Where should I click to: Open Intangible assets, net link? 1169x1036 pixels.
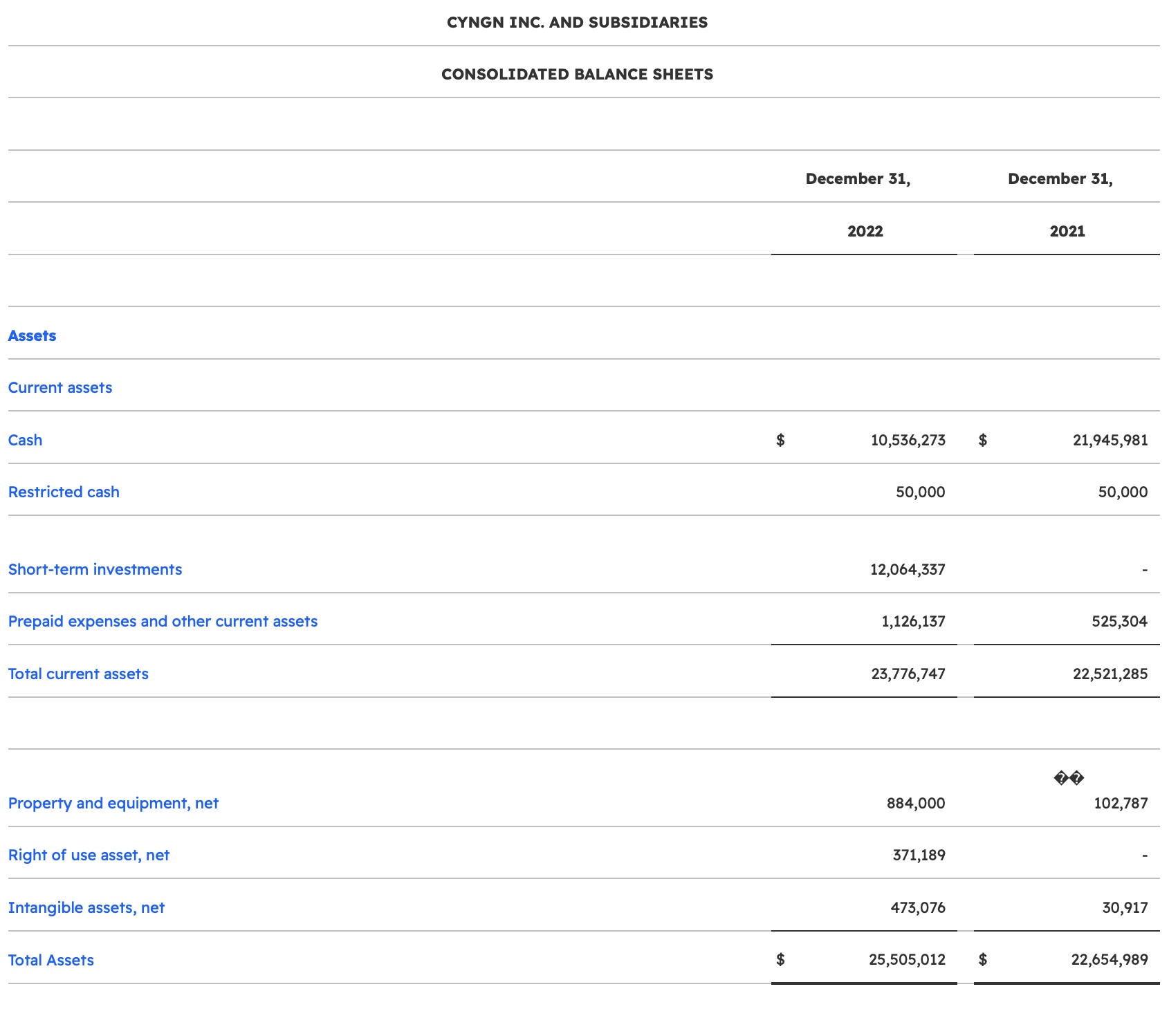(86, 907)
